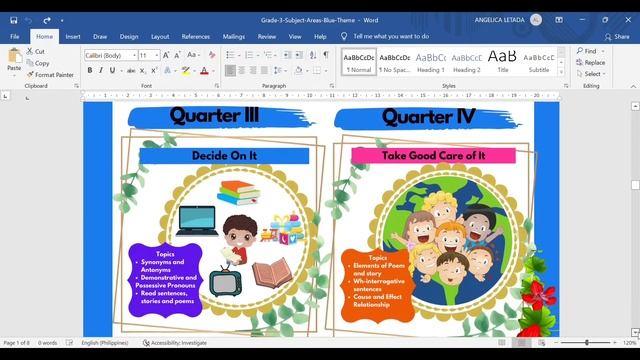640x360 pixels.
Task: Switch to the Insert tab
Action: coord(73,36)
